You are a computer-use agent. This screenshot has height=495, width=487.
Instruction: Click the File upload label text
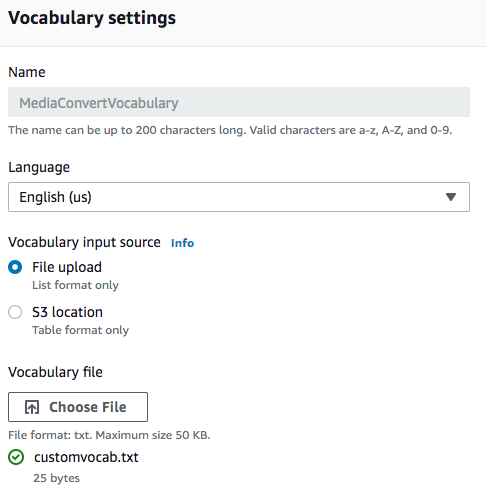pyautogui.click(x=67, y=267)
